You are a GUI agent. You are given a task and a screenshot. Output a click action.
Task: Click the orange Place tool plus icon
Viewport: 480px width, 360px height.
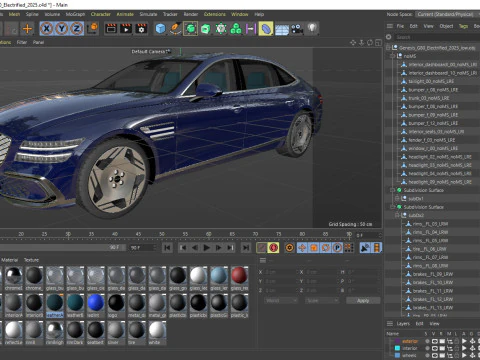[27, 29]
